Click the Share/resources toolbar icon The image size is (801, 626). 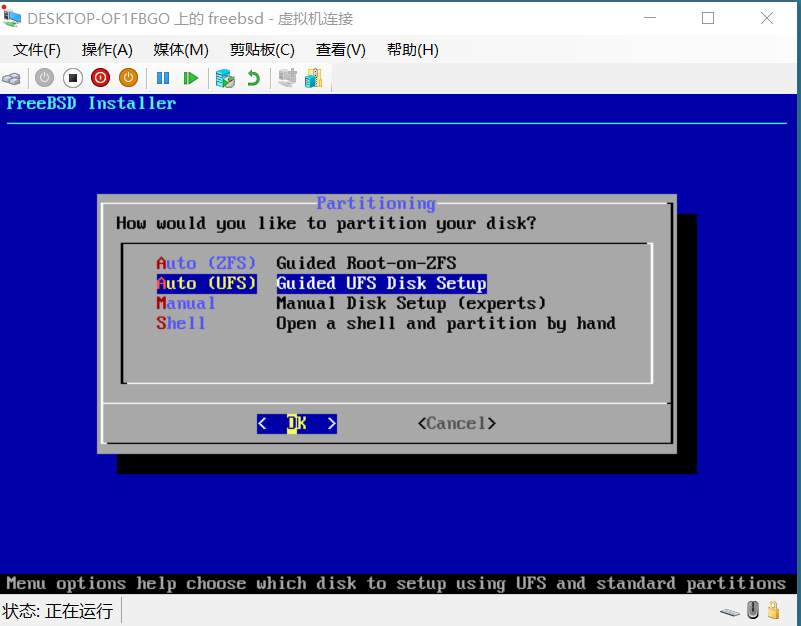click(x=314, y=78)
